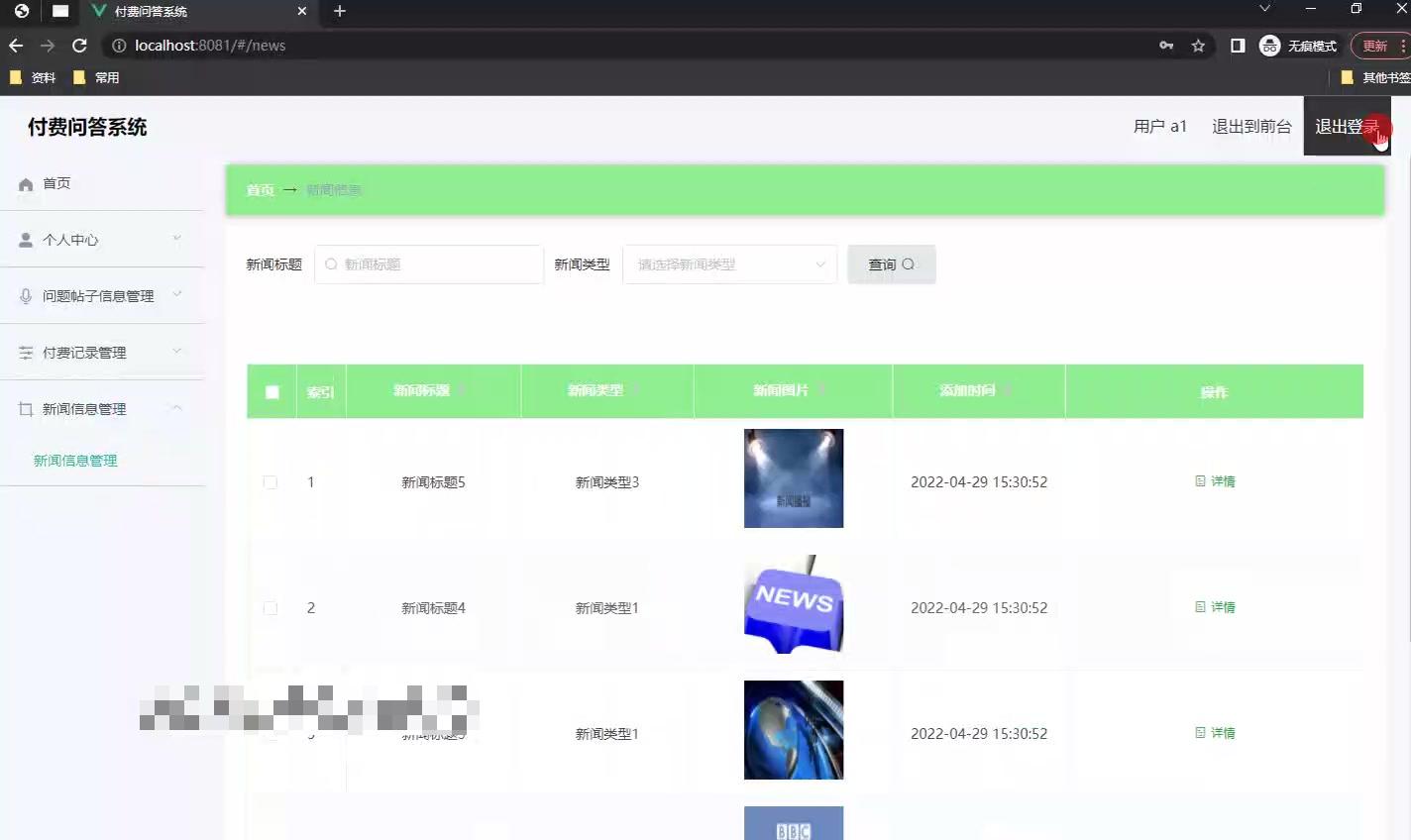Click the crop icon beside 新闻信息管理 parent menu
1411x840 pixels.
pos(26,409)
